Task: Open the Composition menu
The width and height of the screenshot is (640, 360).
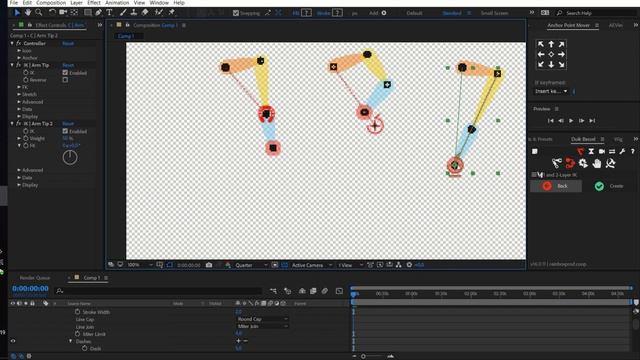Action: point(51,2)
